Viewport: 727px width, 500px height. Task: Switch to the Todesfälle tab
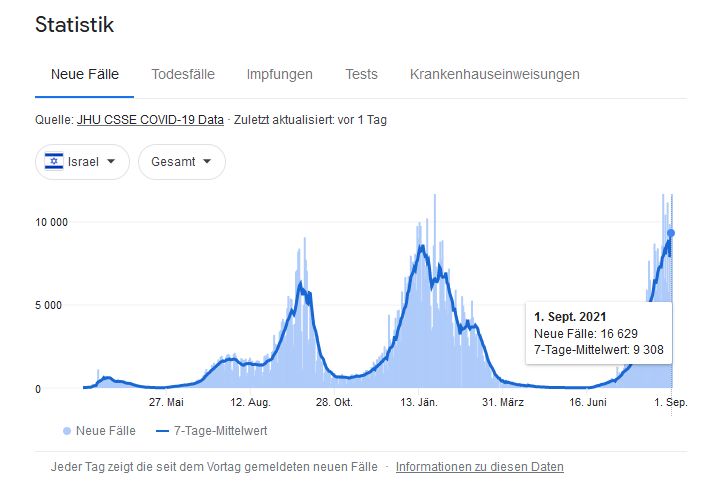(x=182, y=74)
